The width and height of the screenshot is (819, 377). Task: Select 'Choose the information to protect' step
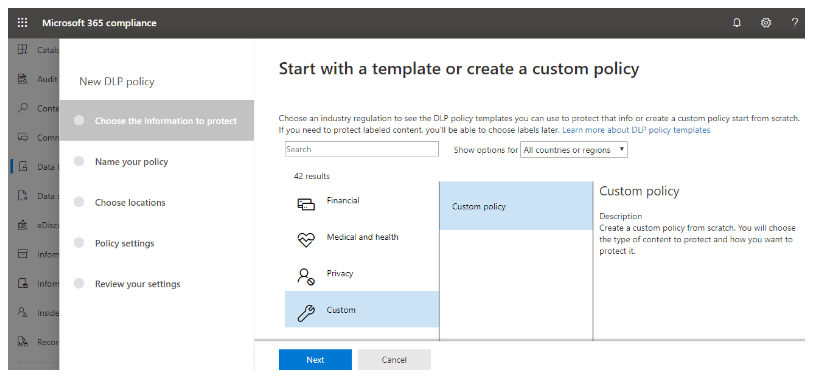point(157,121)
